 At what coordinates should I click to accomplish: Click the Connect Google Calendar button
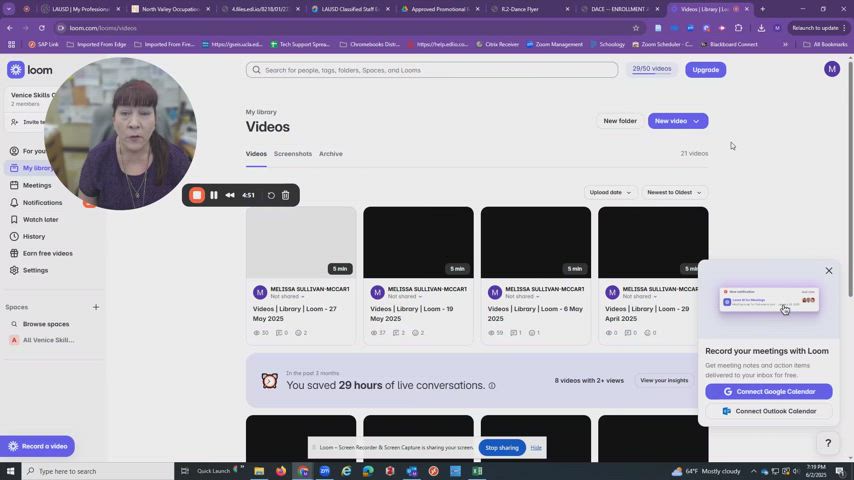769,392
